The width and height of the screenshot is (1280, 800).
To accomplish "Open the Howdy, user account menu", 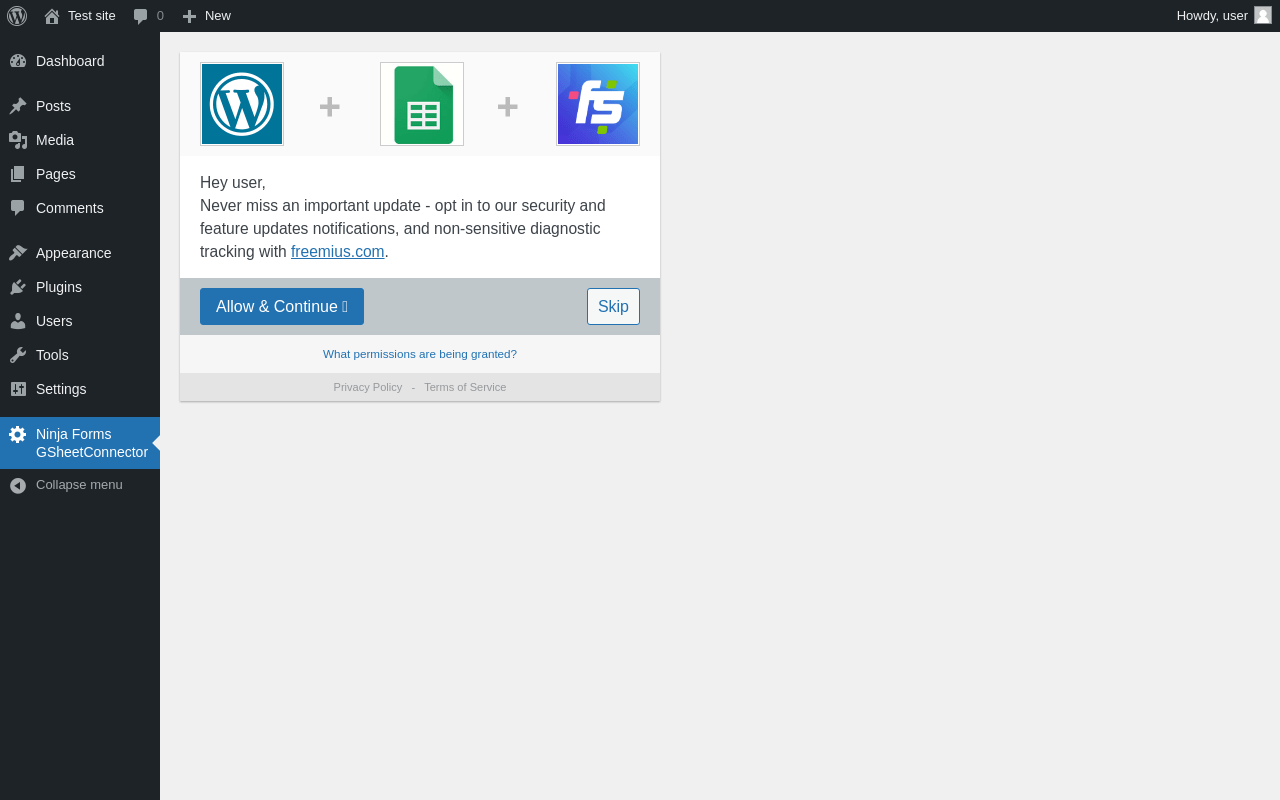I will pos(1223,16).
